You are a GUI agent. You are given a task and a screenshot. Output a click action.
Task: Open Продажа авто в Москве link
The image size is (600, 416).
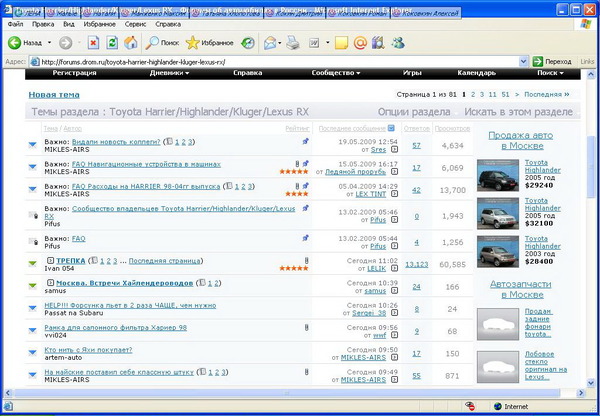(520, 140)
